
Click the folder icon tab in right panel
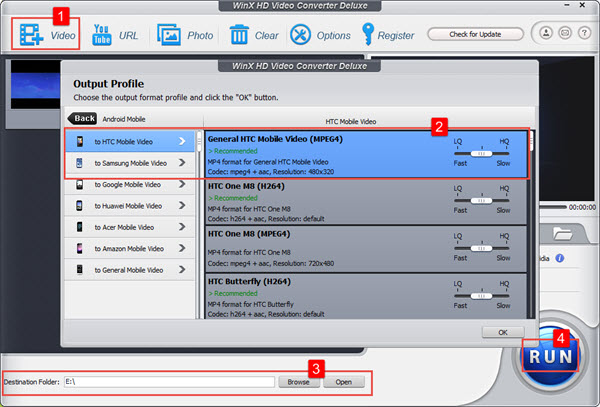coord(562,233)
